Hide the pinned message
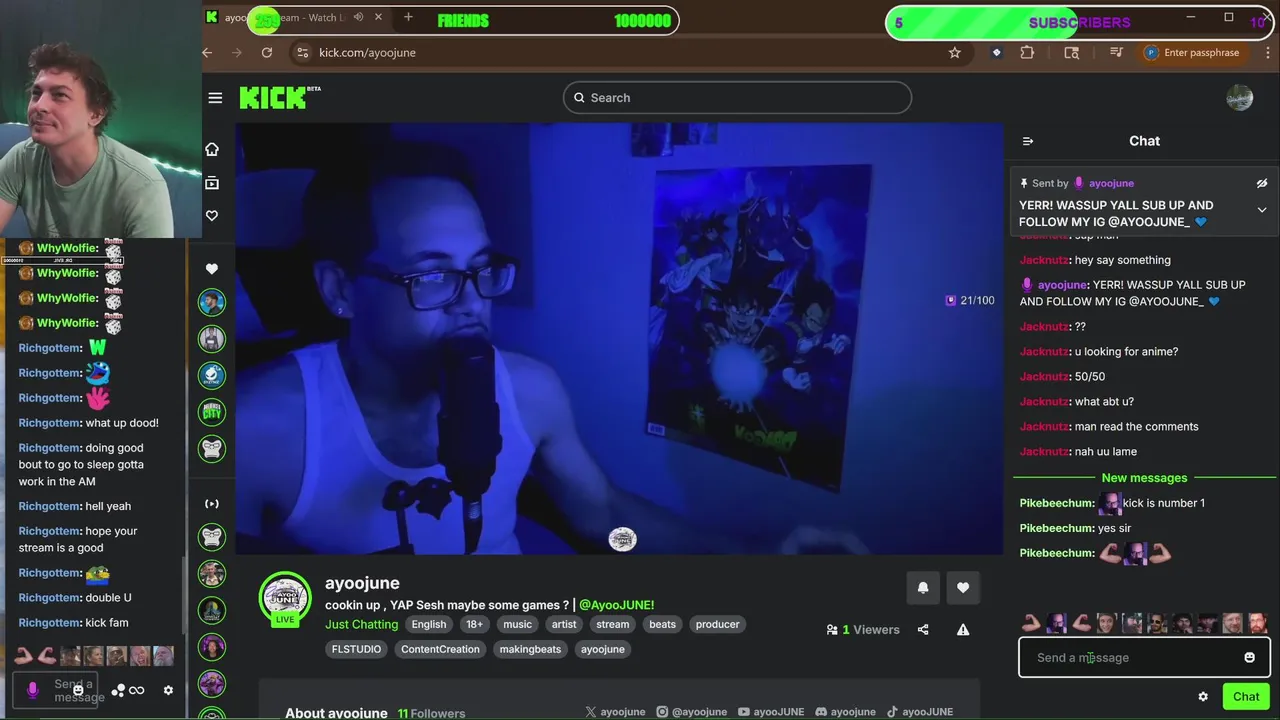The image size is (1280, 720). point(1262,184)
